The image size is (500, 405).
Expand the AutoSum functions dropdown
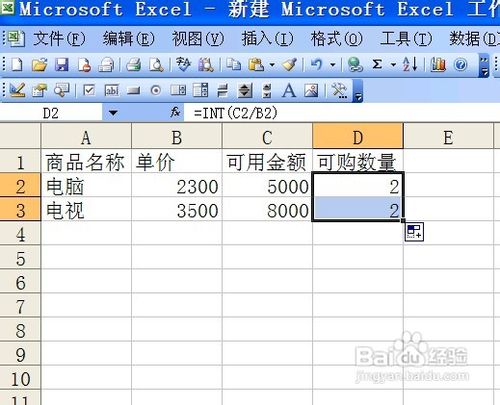pyautogui.click(x=393, y=64)
